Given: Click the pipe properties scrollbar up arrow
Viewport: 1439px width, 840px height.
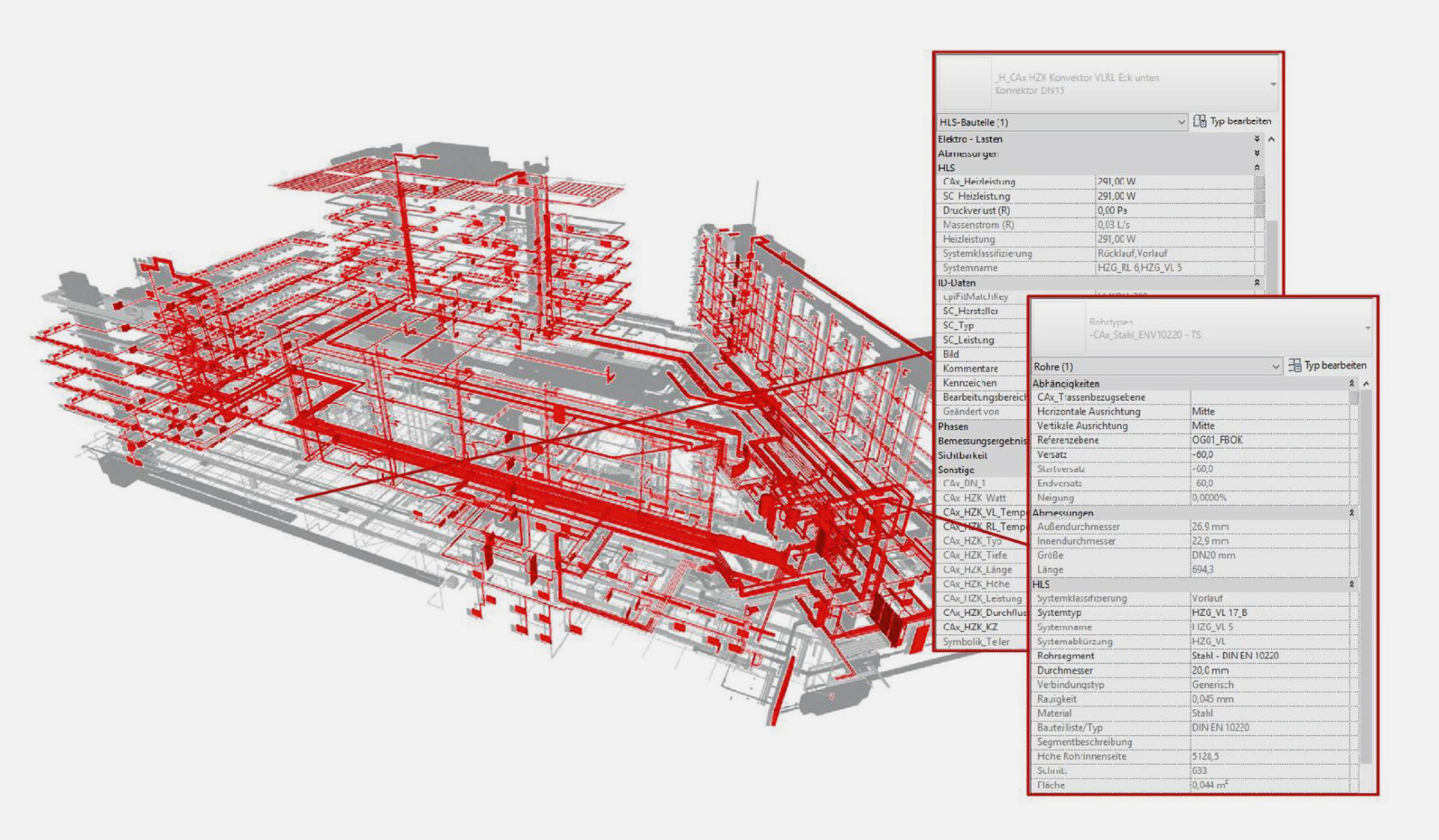Looking at the screenshot, I should coord(1366,384).
